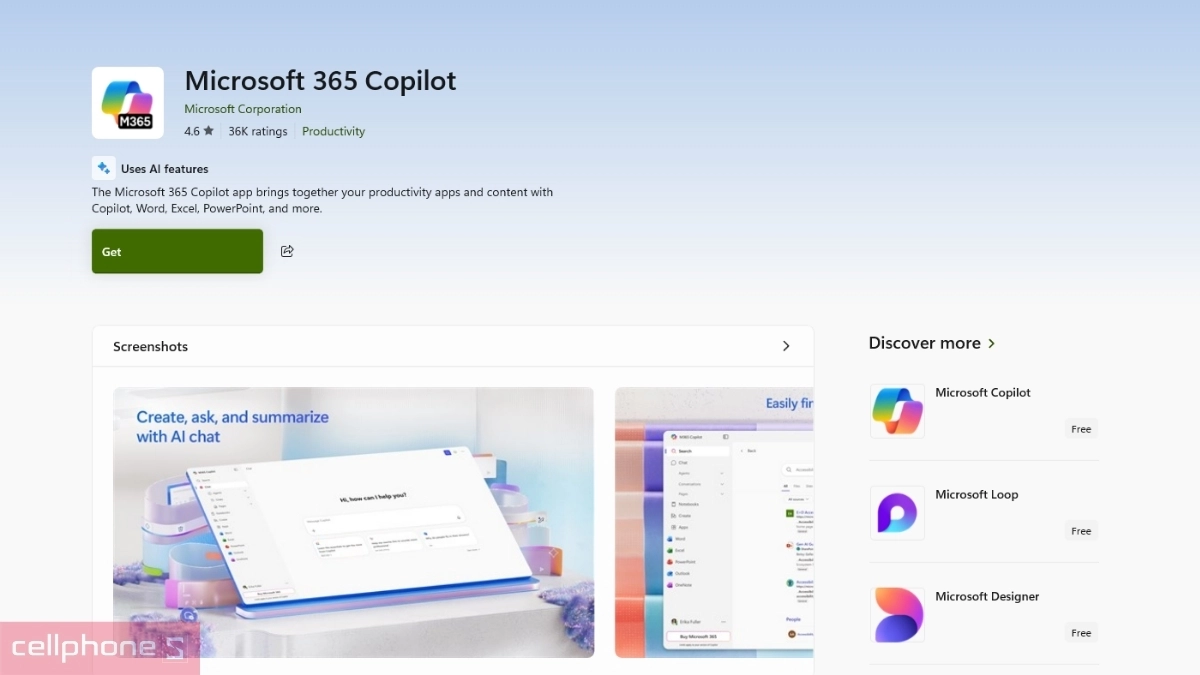The height and width of the screenshot is (675, 1200).
Task: Click the Uses AI features label
Action: point(164,169)
